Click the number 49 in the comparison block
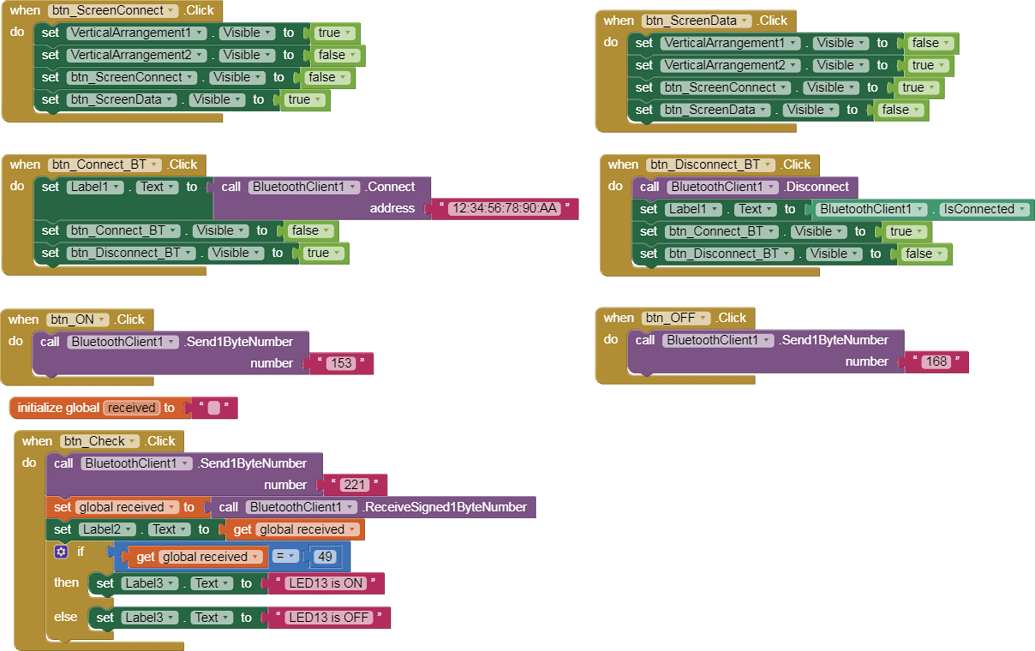 coord(324,557)
